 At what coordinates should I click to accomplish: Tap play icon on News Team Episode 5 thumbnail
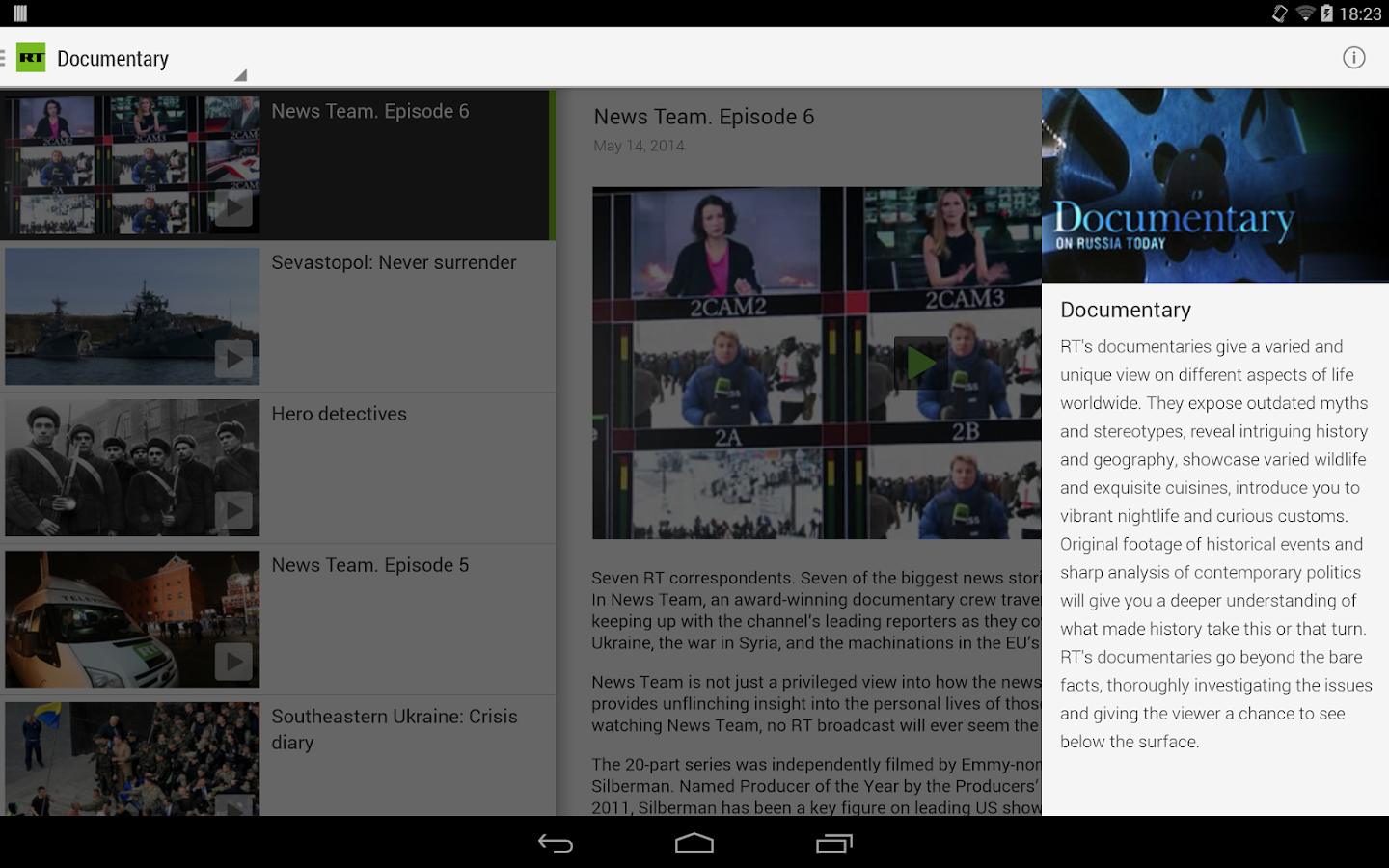point(233,662)
